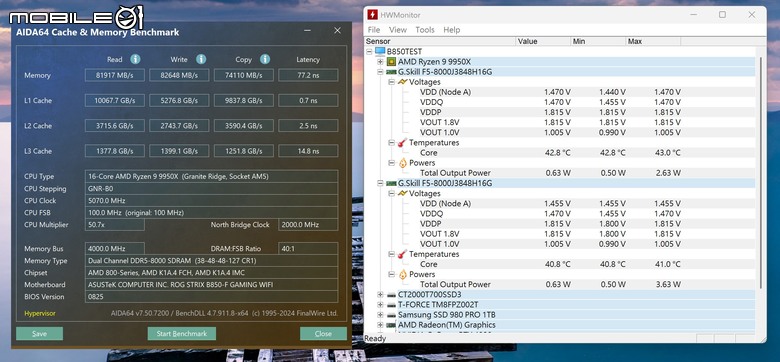Collapse the first G.Skill F5-8000J3848H16G node
Screen dimensions: 780x362
pyautogui.click(x=380, y=72)
